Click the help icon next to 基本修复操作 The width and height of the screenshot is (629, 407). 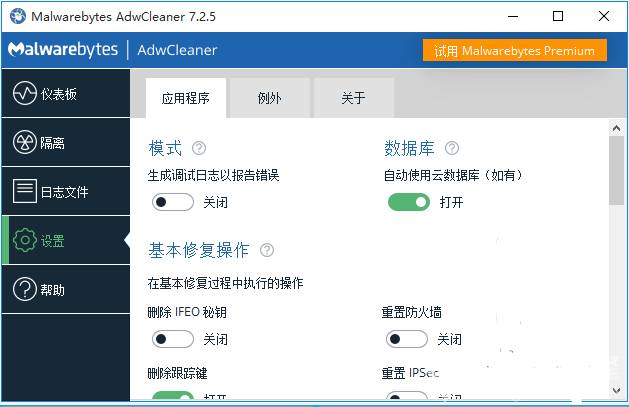tap(267, 250)
